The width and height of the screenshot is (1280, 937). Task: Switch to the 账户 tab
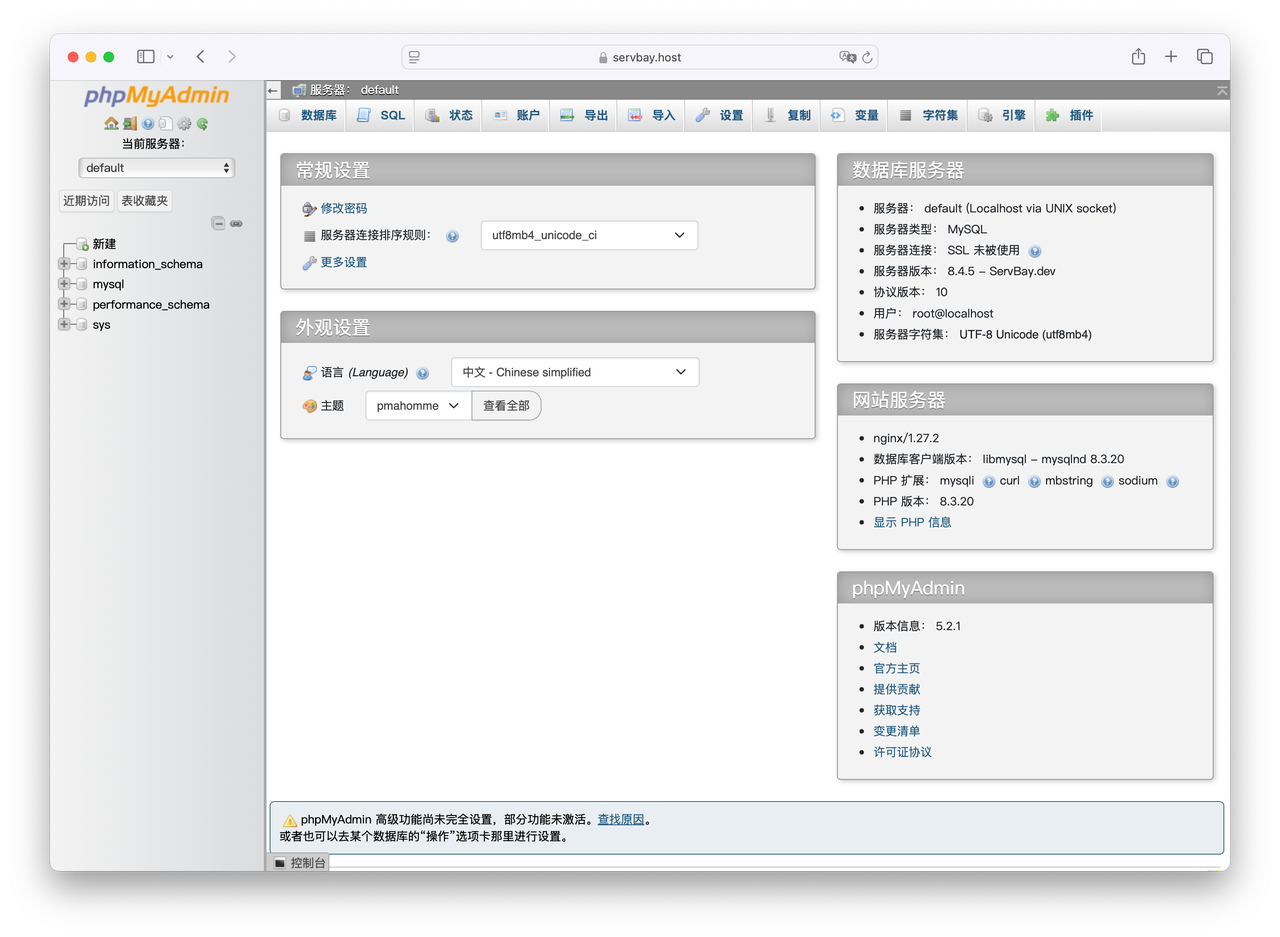(x=516, y=116)
